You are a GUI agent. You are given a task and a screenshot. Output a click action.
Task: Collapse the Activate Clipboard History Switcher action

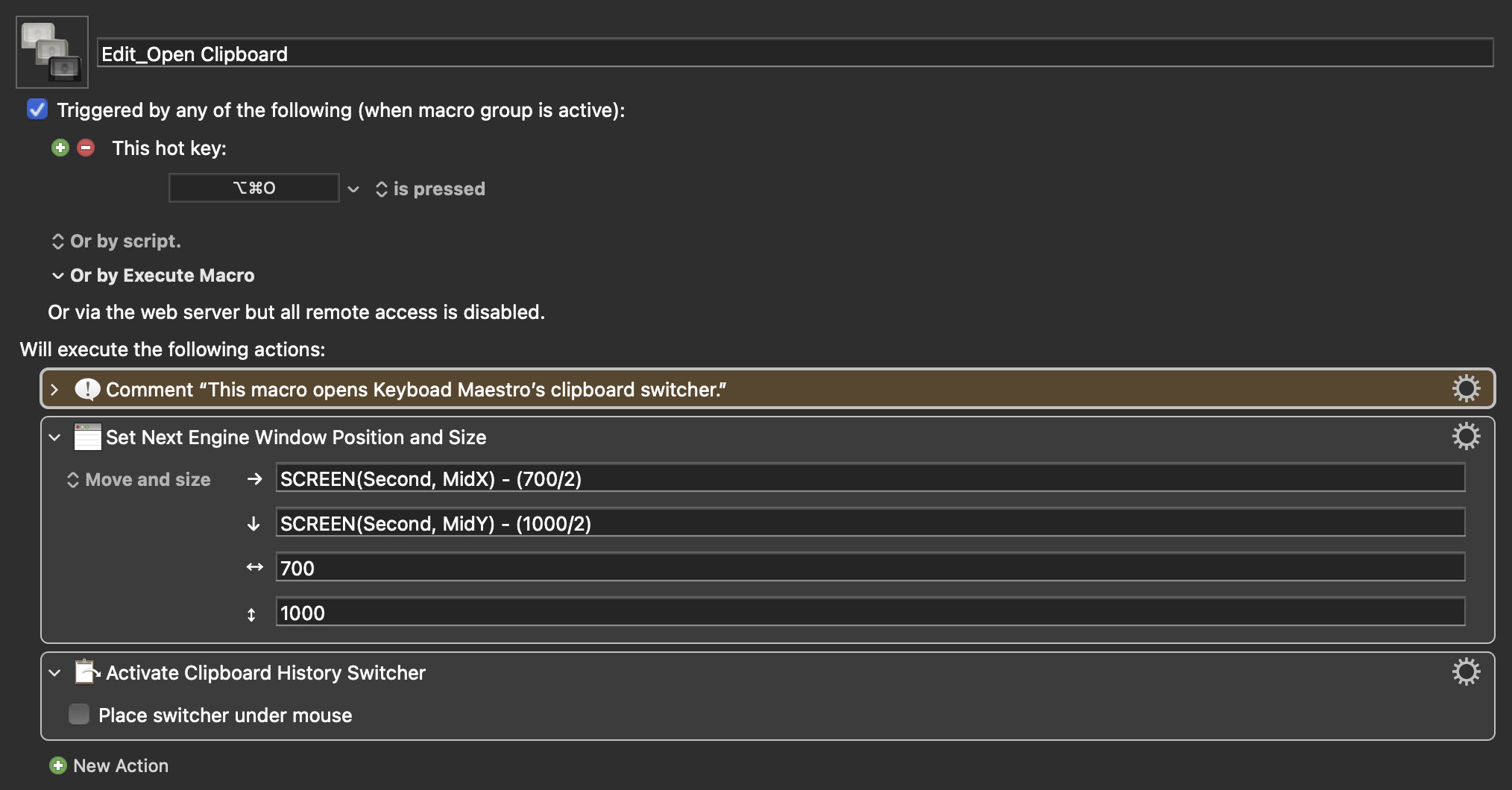click(x=54, y=673)
